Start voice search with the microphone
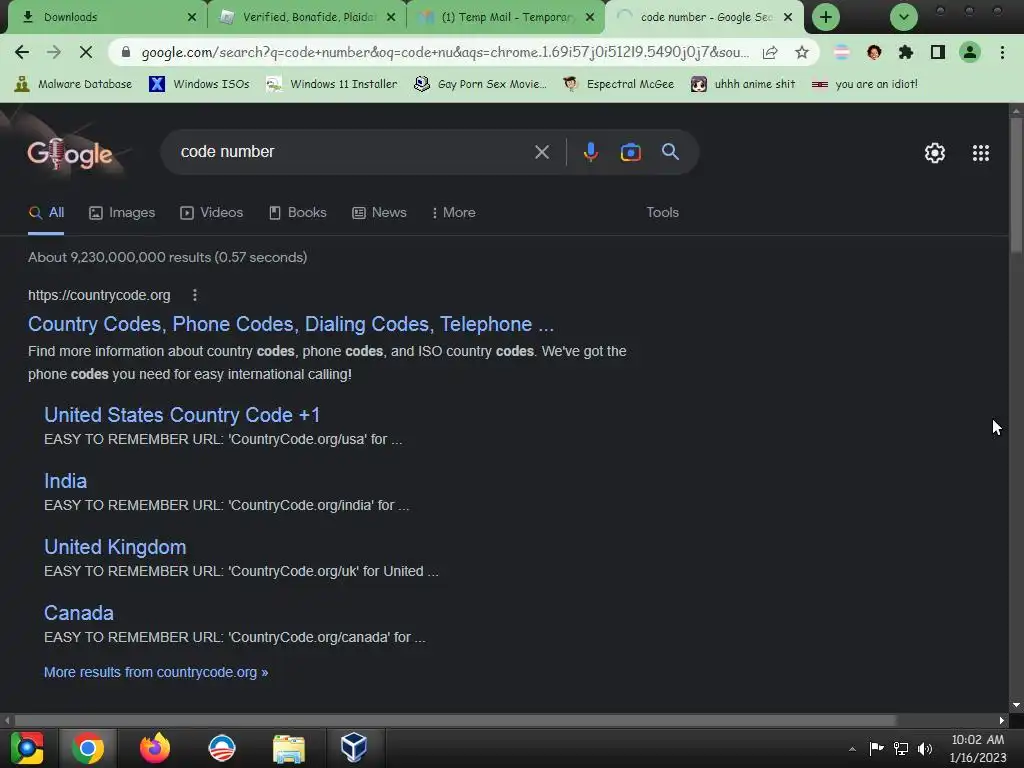This screenshot has height=768, width=1024. pos(590,152)
